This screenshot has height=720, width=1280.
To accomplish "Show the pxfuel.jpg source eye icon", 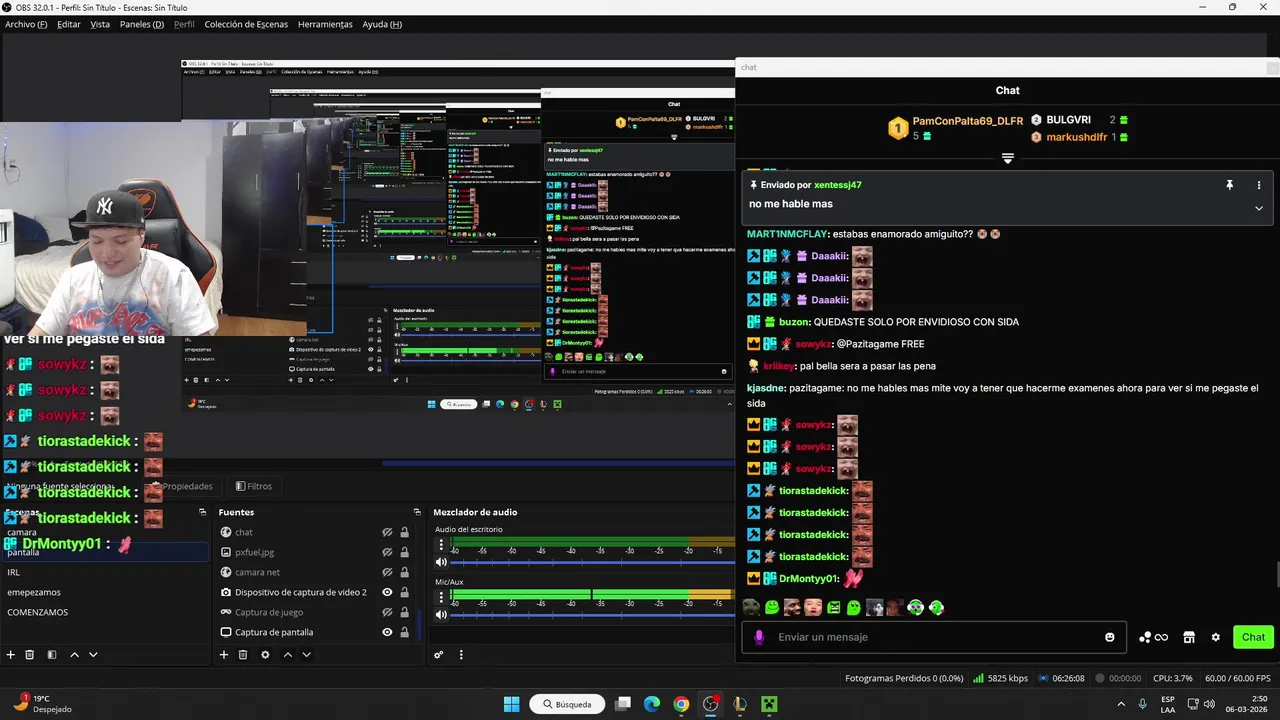I will (x=387, y=552).
